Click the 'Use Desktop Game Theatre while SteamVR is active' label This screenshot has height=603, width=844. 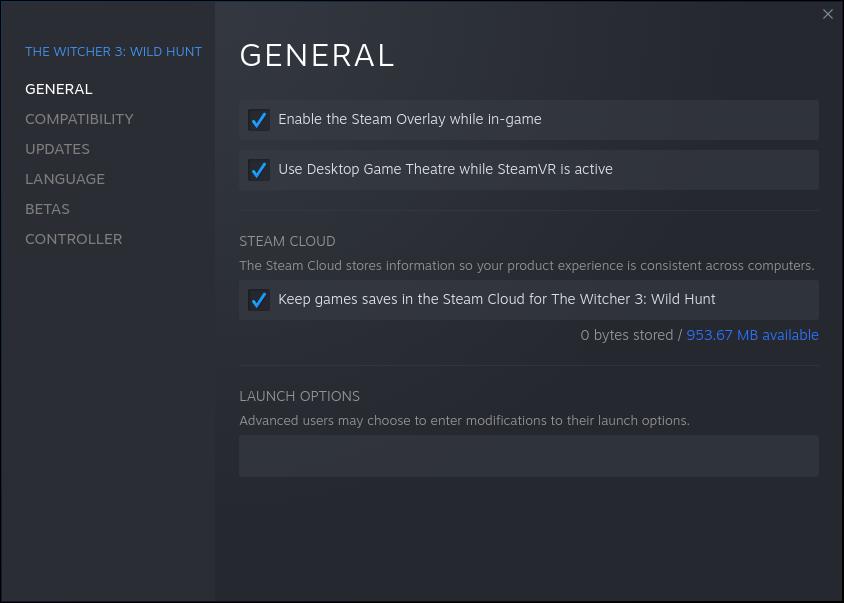[445, 169]
